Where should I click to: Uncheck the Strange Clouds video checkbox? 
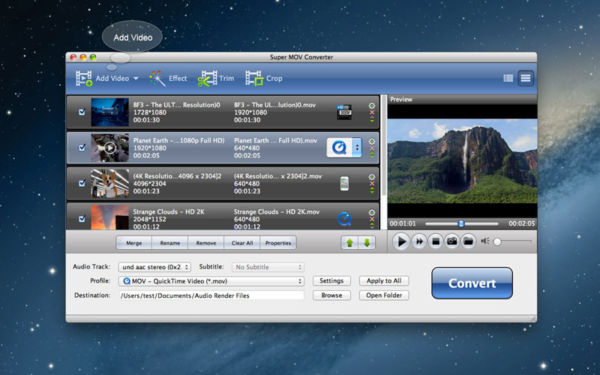(x=82, y=219)
